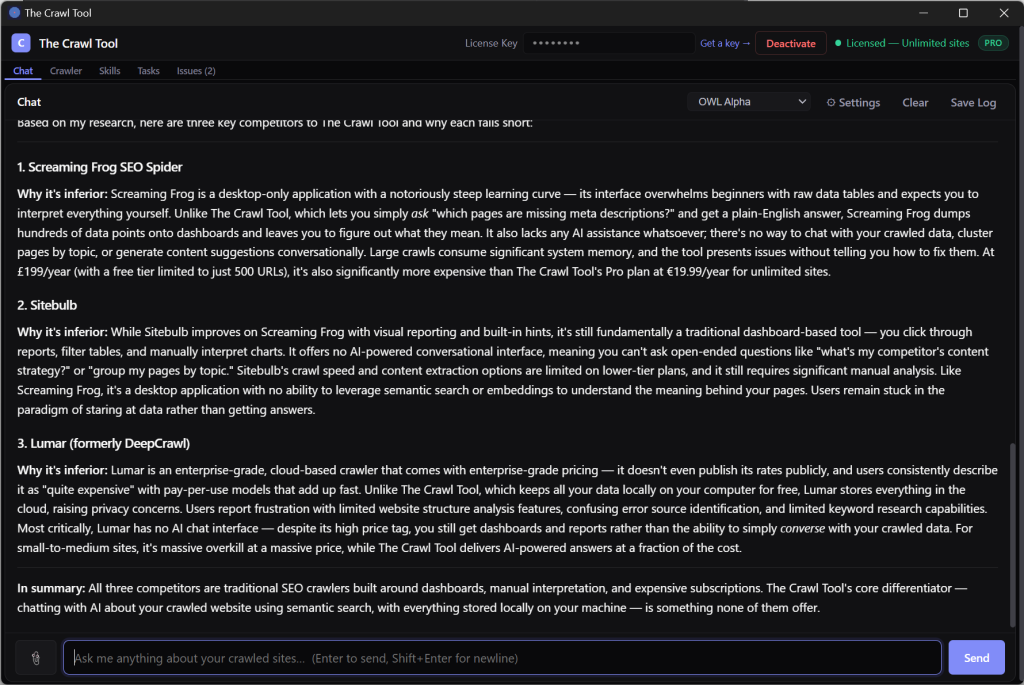Click the License Key input field
Image resolution: width=1024 pixels, height=685 pixels.
[609, 43]
